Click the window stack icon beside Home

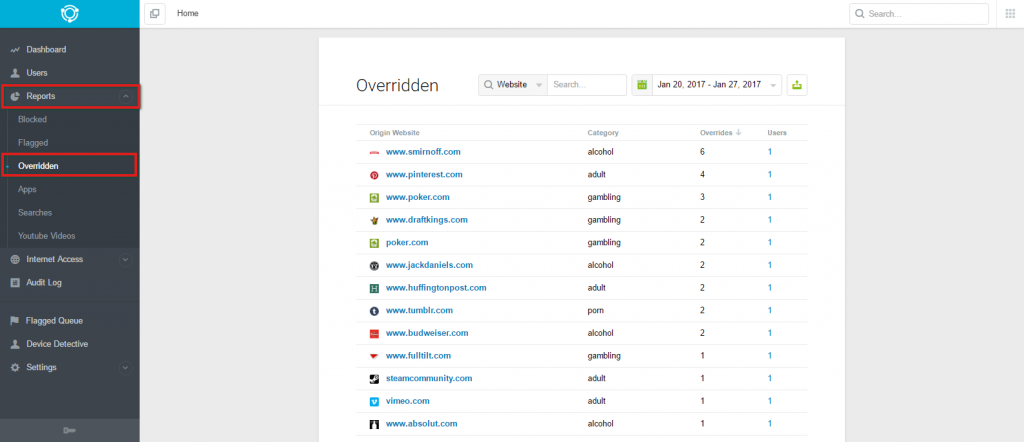pyautogui.click(x=155, y=14)
